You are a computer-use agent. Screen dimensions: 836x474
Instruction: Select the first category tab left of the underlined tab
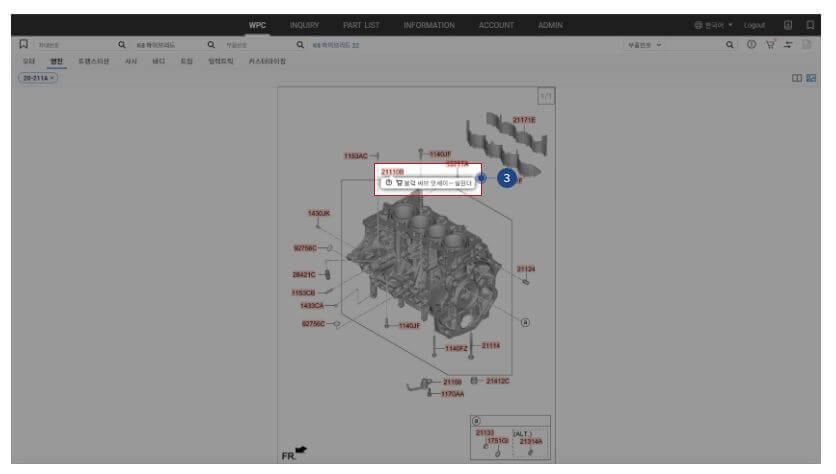pos(29,61)
